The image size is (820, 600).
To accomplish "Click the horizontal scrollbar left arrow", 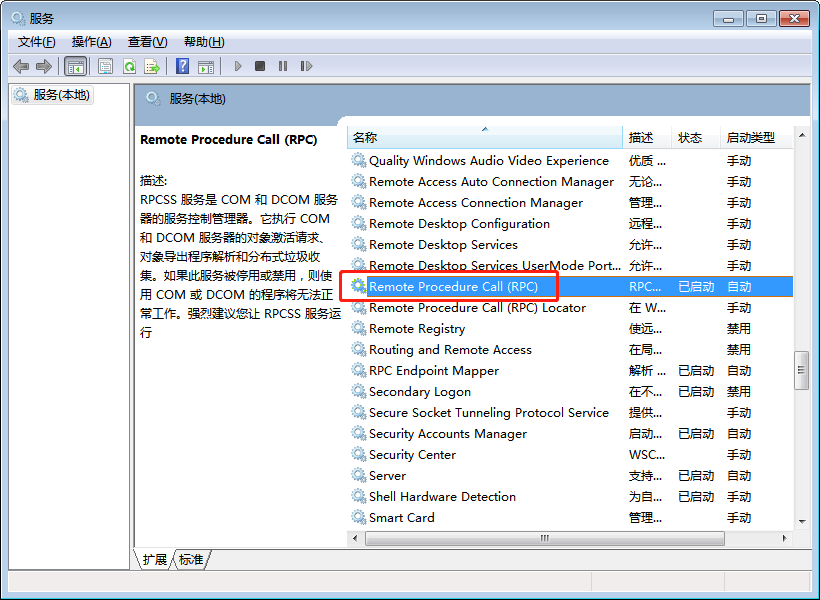I will (x=356, y=538).
